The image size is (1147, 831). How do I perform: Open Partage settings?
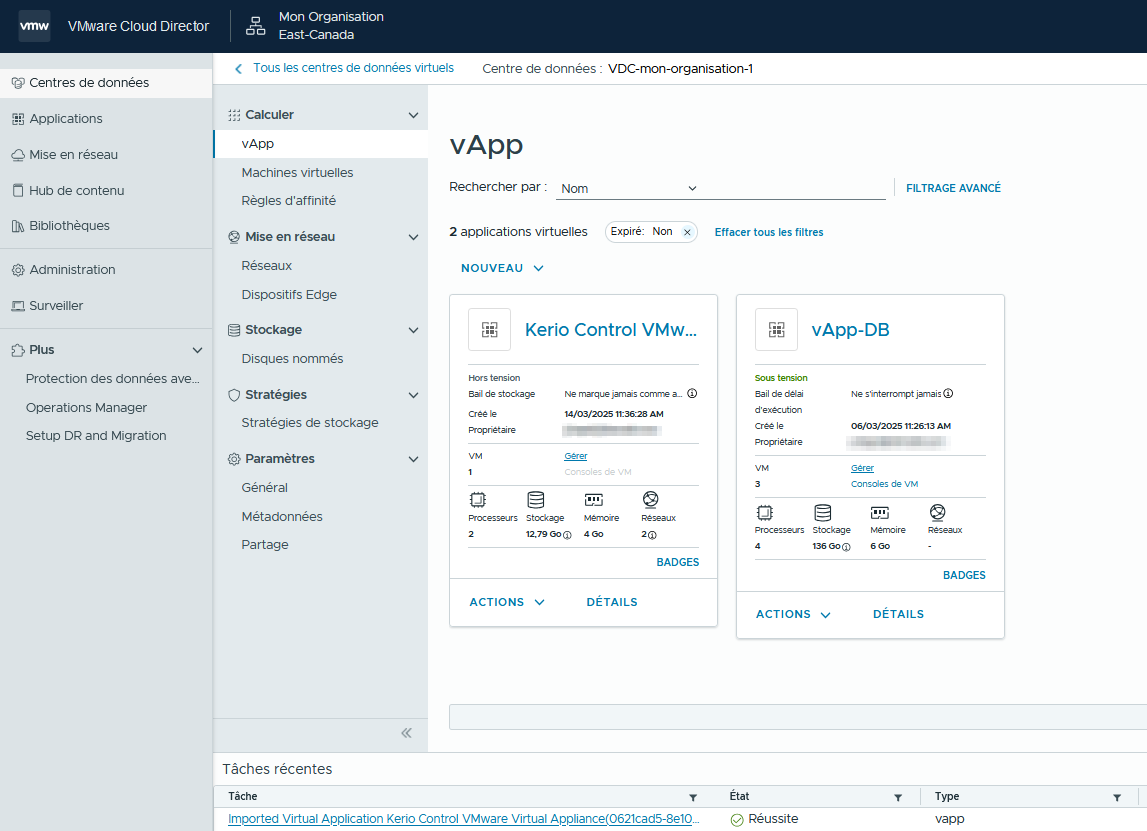pyautogui.click(x=265, y=545)
